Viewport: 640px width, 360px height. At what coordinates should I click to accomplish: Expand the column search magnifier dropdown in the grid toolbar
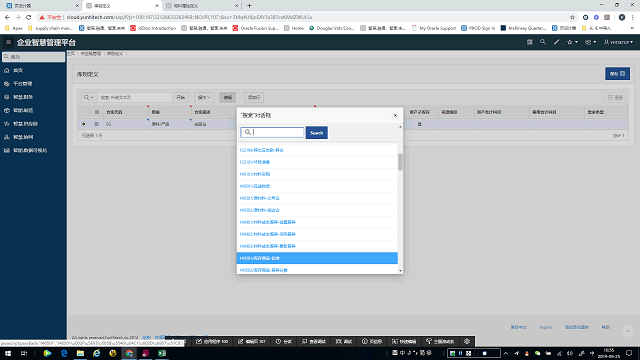[89, 97]
